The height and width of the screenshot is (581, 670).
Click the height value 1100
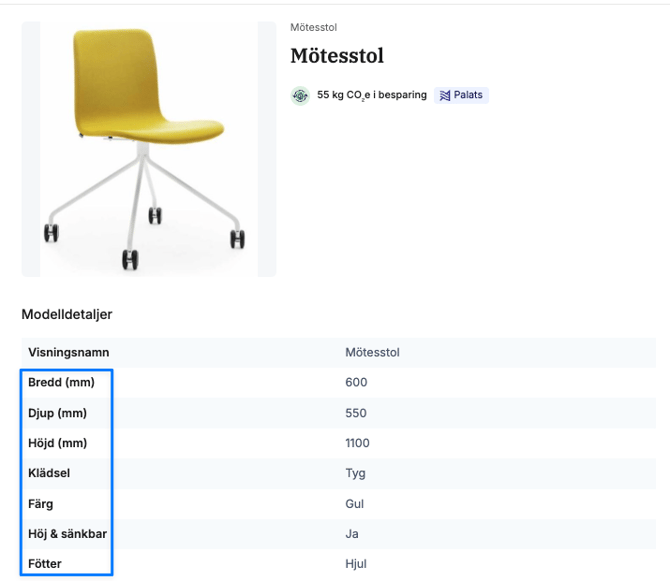pyautogui.click(x=357, y=443)
